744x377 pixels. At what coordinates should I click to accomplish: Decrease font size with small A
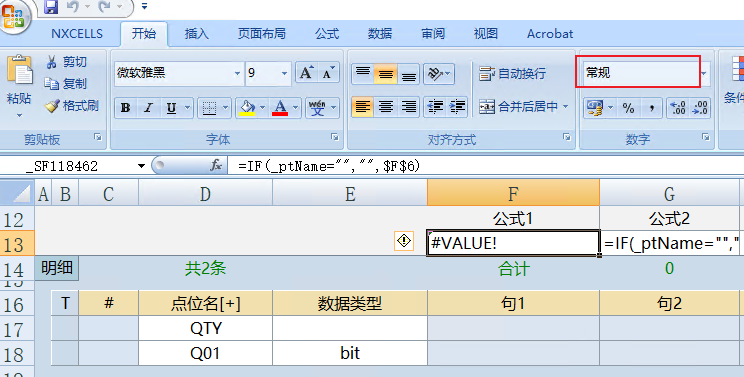[328, 73]
